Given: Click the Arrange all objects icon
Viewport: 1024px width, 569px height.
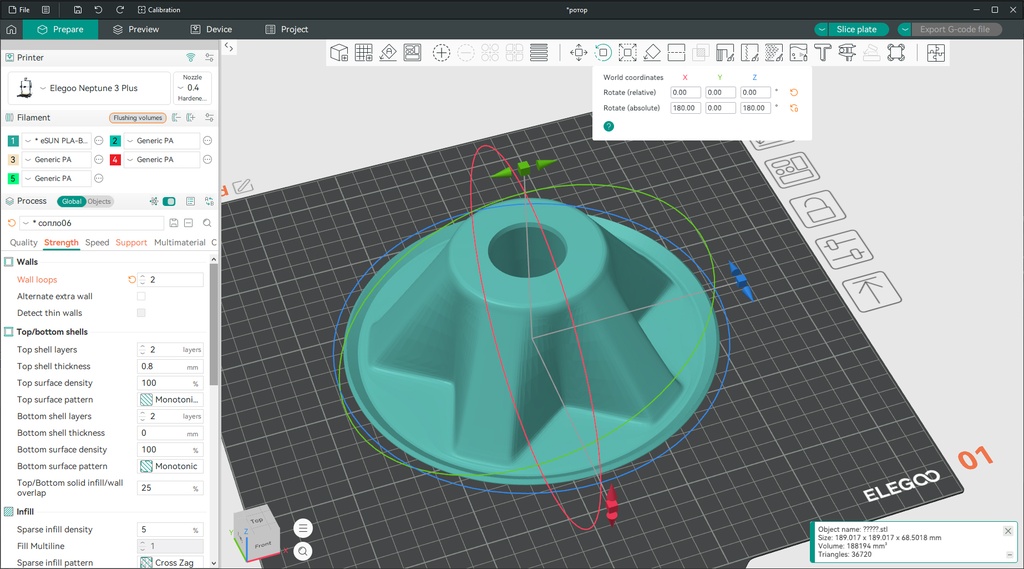Looking at the screenshot, I should coord(412,52).
